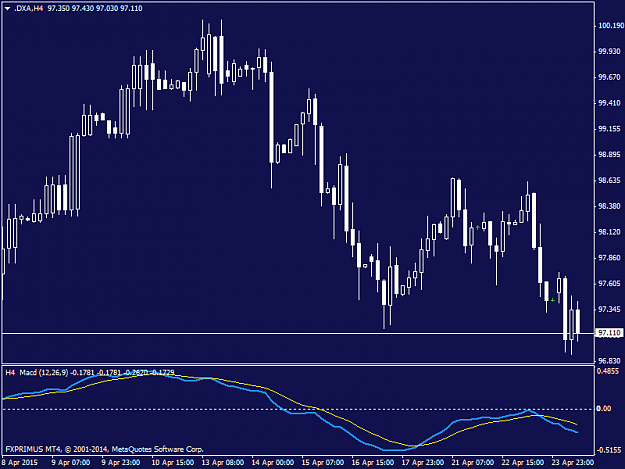
Task: Click the 98.380 price scale label
Action: [609, 206]
